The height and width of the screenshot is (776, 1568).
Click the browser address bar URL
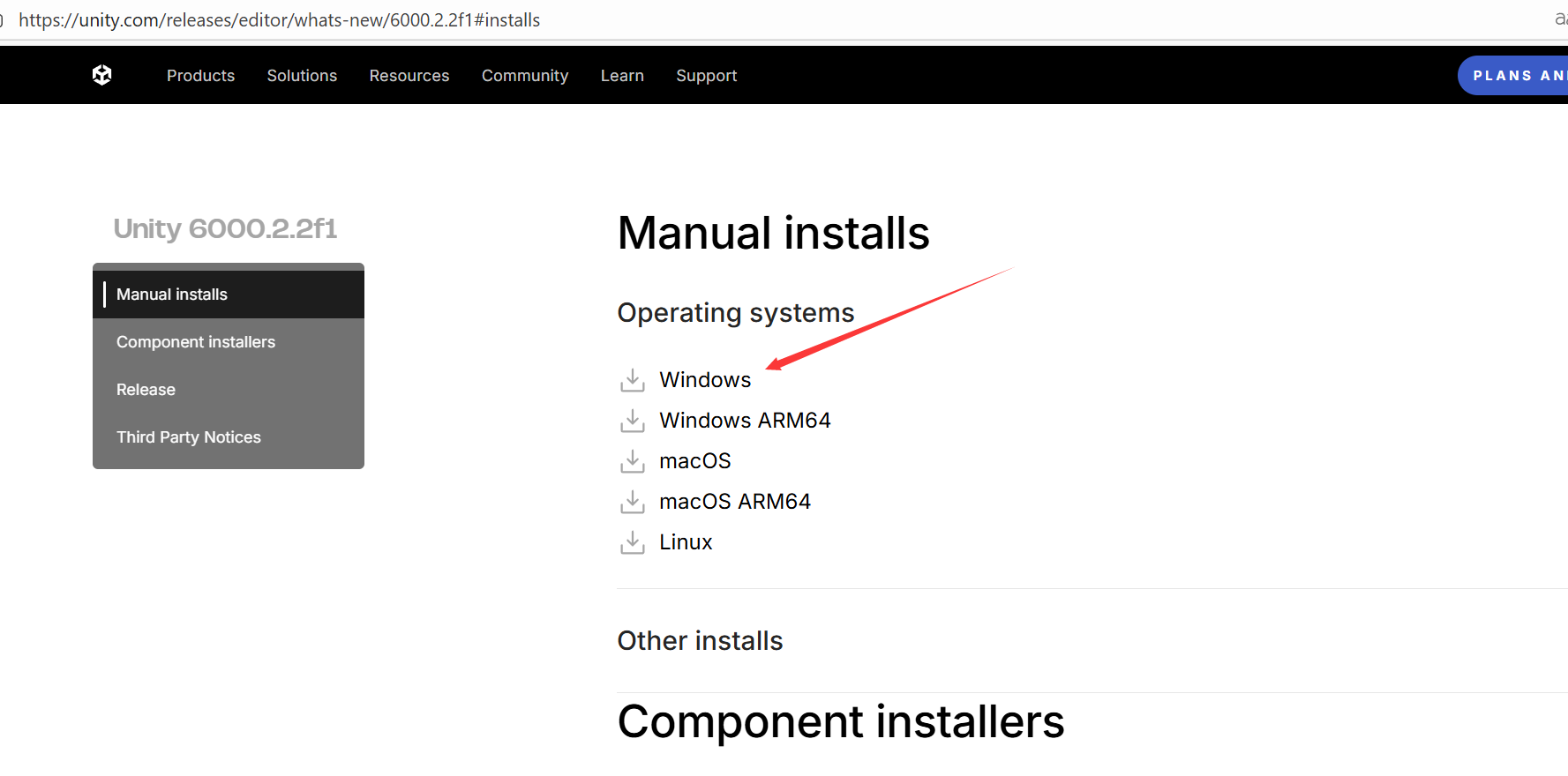[279, 19]
